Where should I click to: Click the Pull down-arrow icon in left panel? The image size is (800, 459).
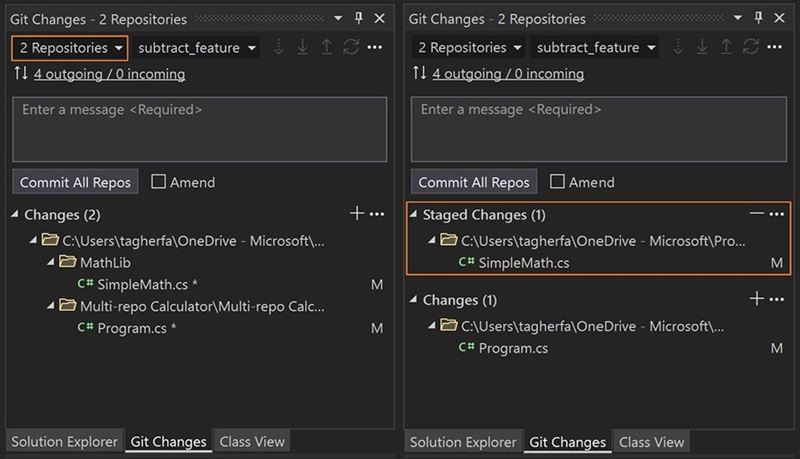[x=303, y=47]
